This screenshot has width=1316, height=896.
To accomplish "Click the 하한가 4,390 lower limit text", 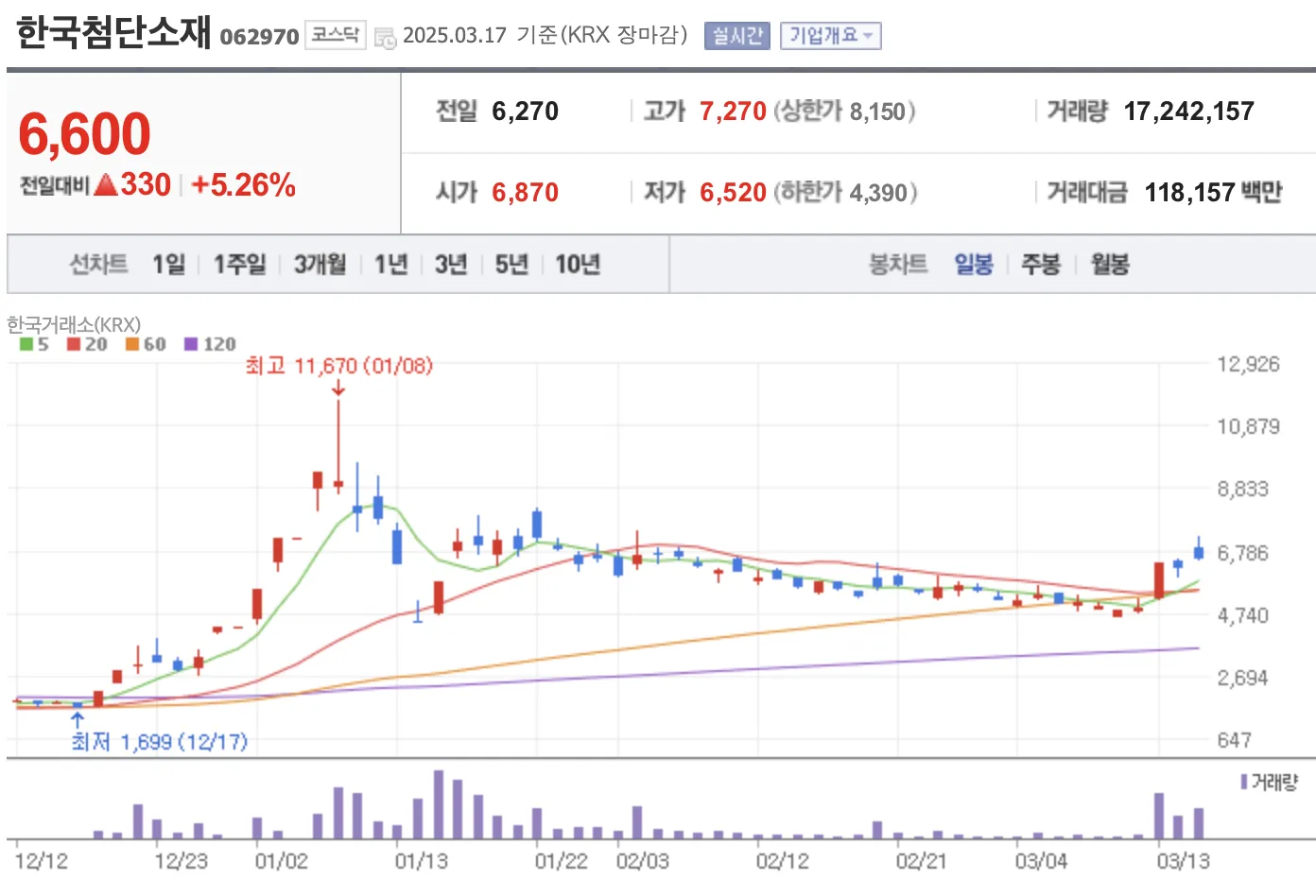I will (x=846, y=193).
